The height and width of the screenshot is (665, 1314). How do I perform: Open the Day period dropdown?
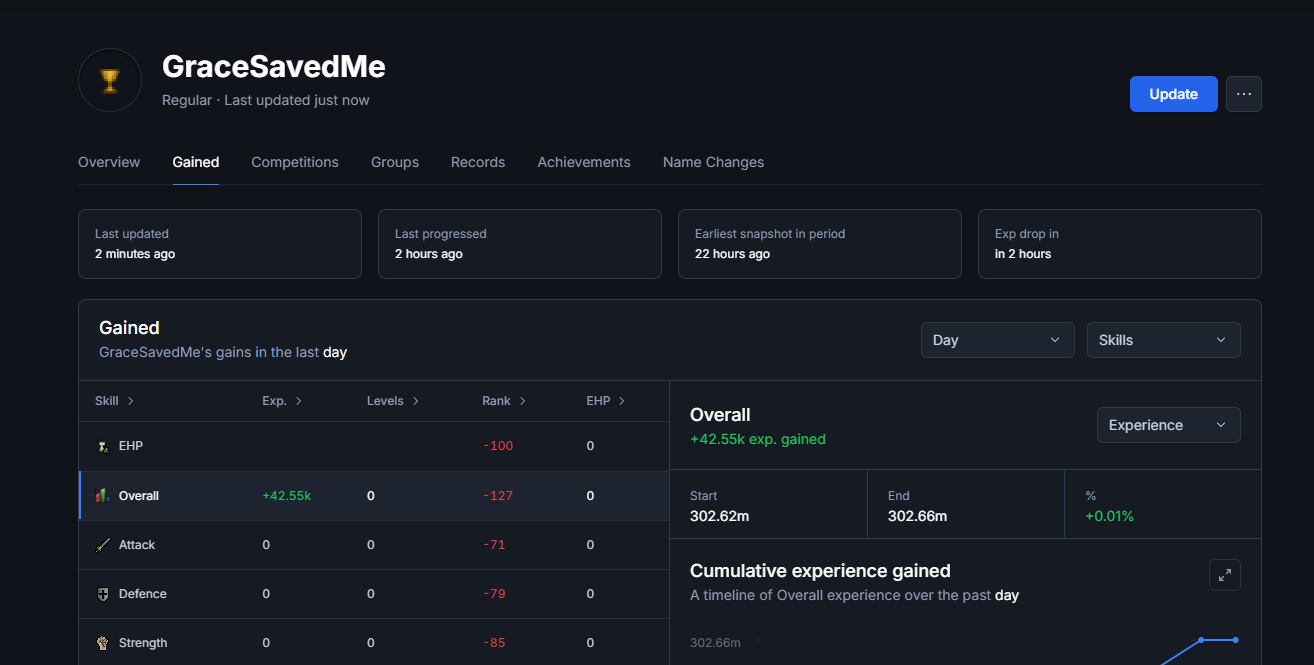997,340
